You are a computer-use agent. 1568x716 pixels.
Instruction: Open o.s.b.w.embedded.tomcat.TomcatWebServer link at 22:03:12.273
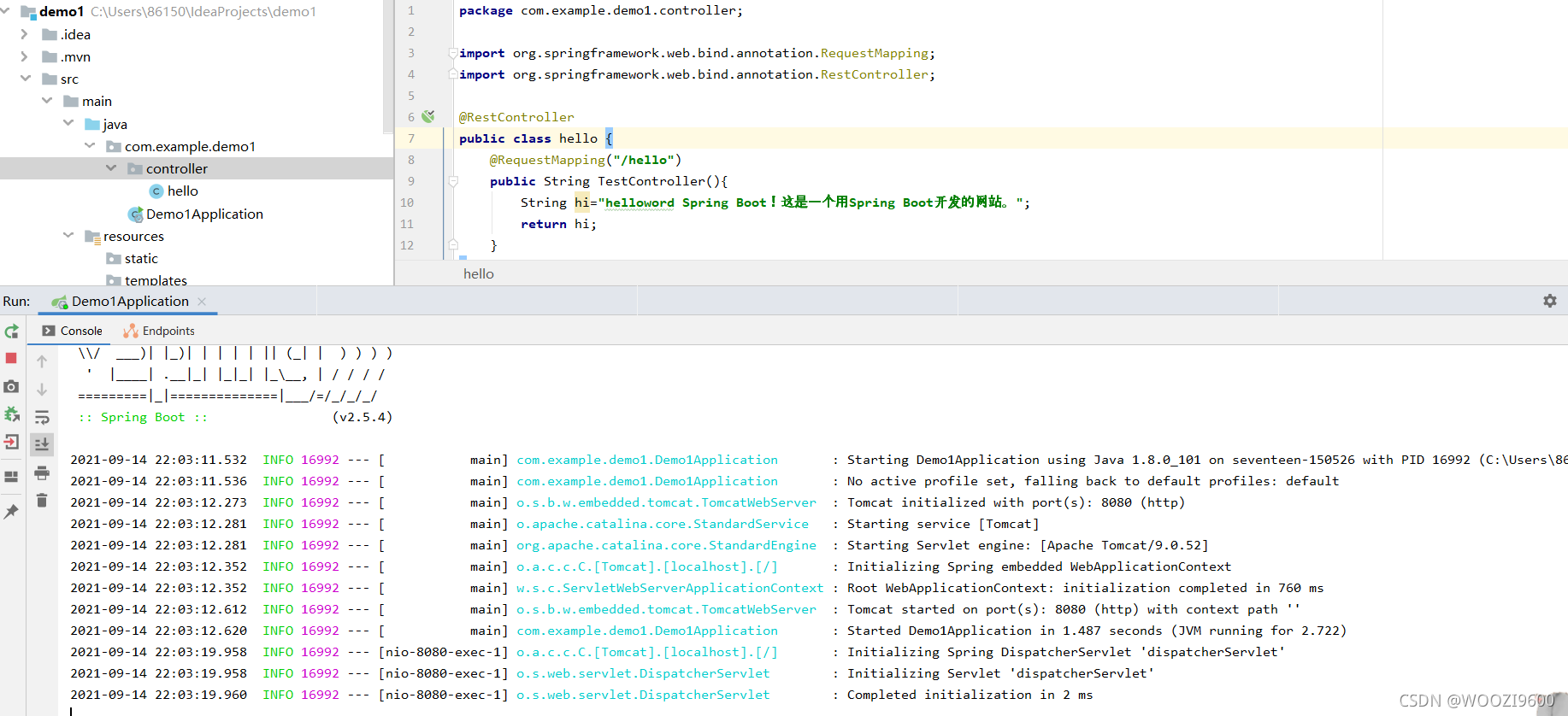pyautogui.click(x=666, y=502)
